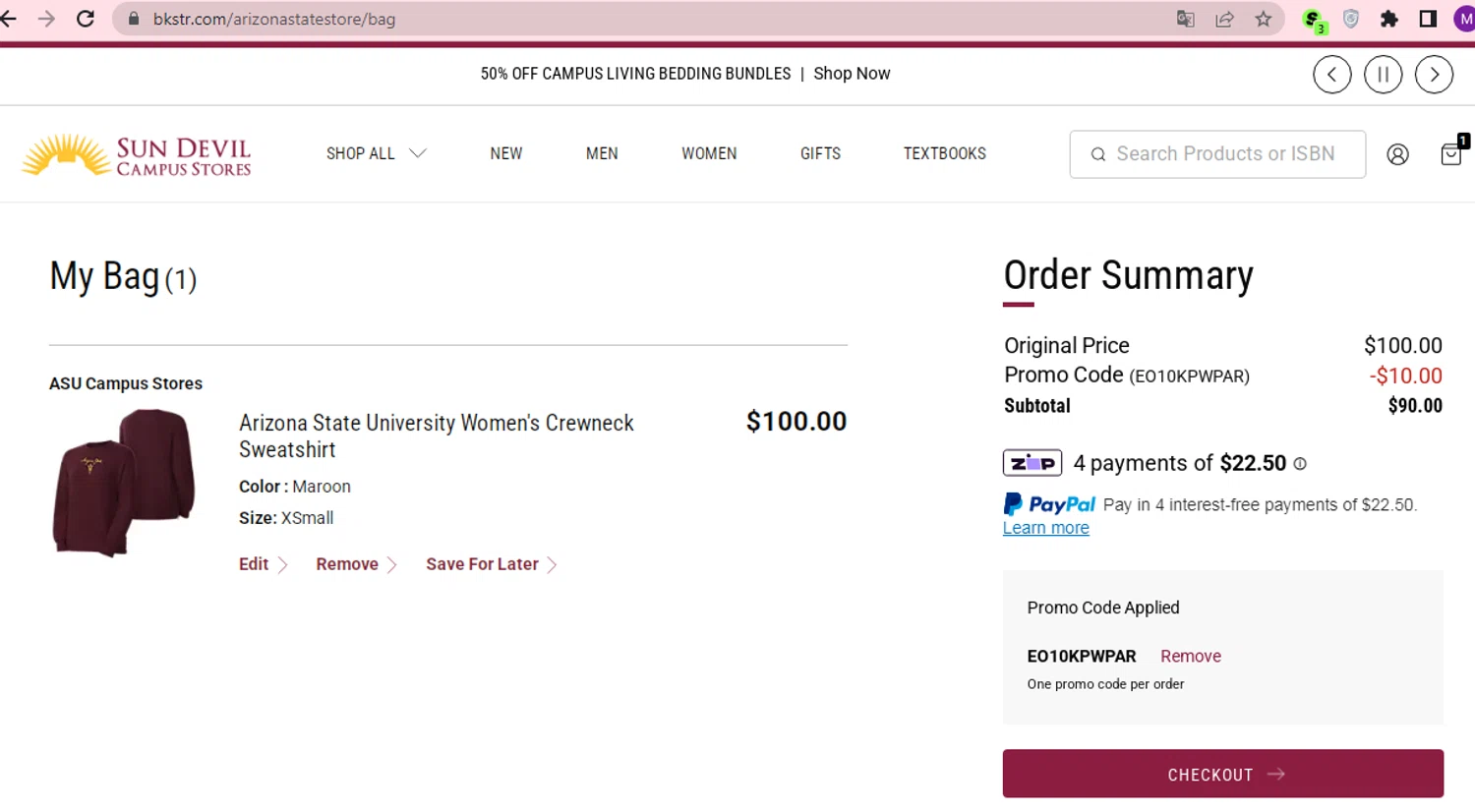Viewport: 1475px width, 812px height.
Task: Click the Sun Devil Campus Stores logo
Action: 137,155
